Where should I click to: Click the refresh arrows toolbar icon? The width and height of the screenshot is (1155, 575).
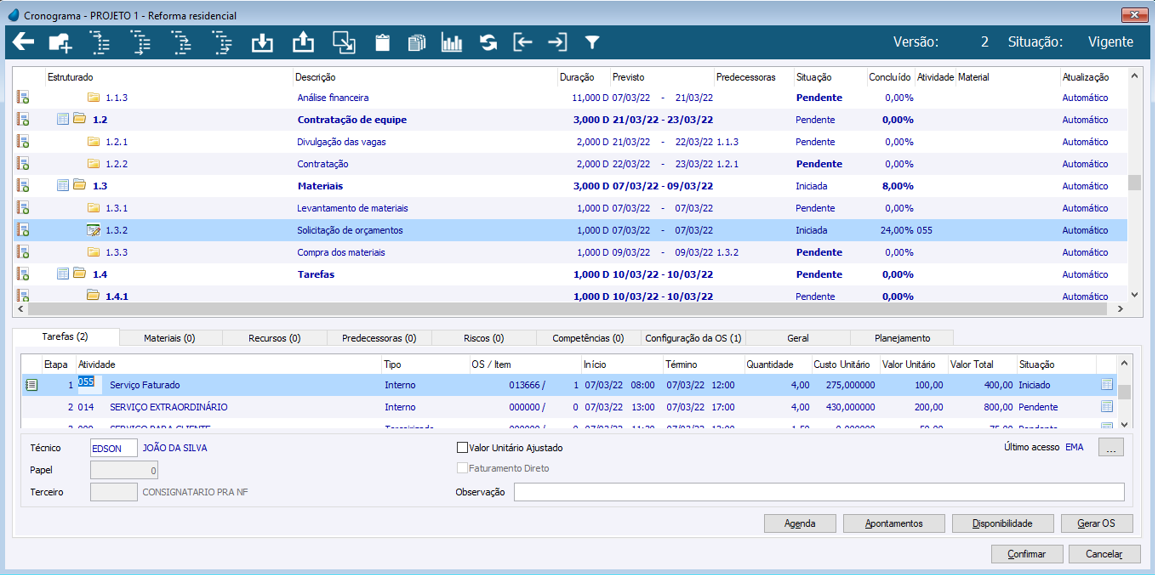click(488, 43)
